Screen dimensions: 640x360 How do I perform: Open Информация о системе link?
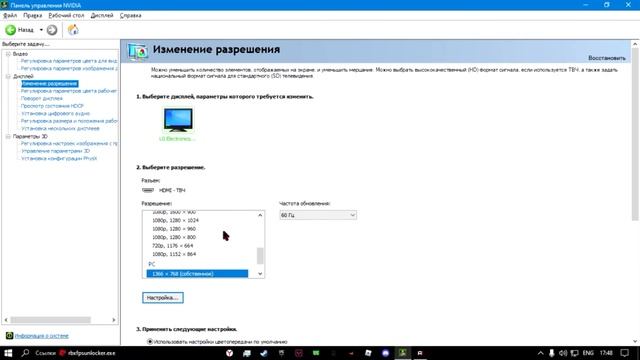(42, 336)
